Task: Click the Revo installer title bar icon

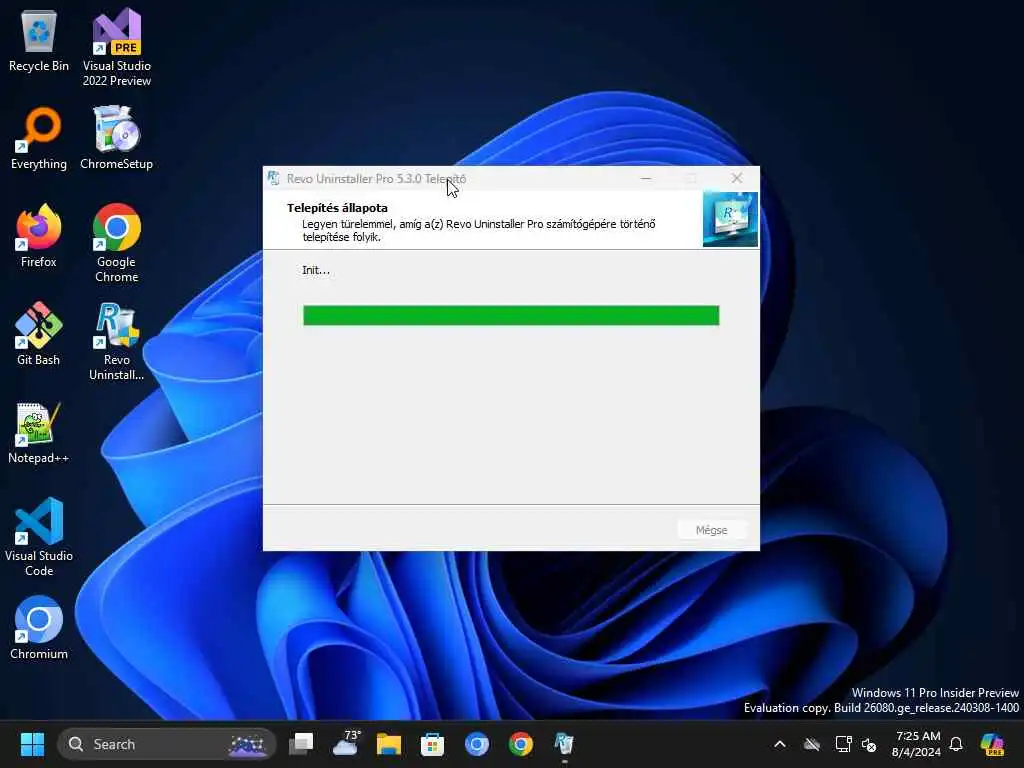Action: (274, 178)
